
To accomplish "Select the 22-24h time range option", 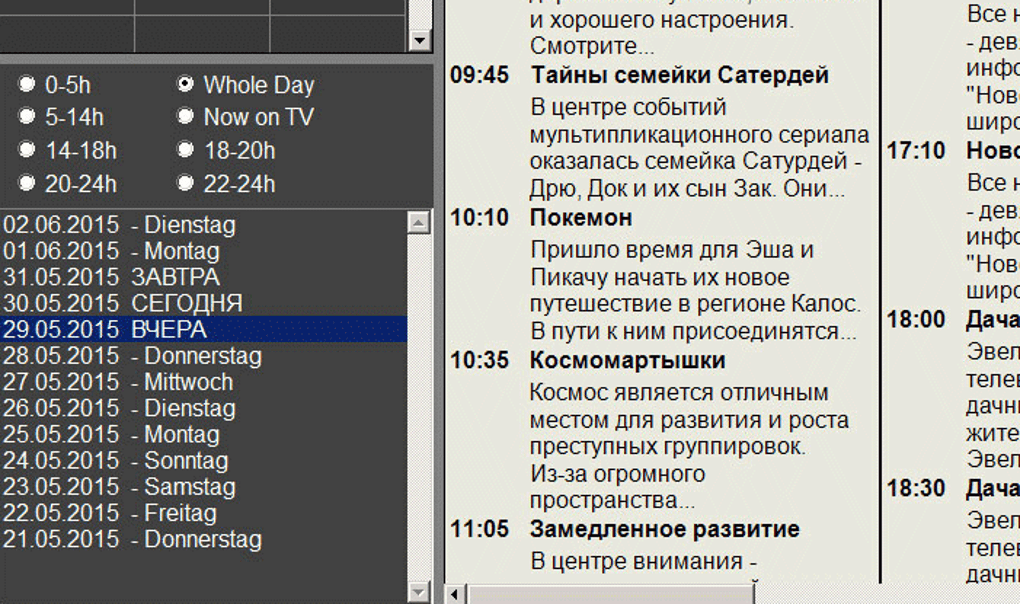I will pyautogui.click(x=185, y=184).
